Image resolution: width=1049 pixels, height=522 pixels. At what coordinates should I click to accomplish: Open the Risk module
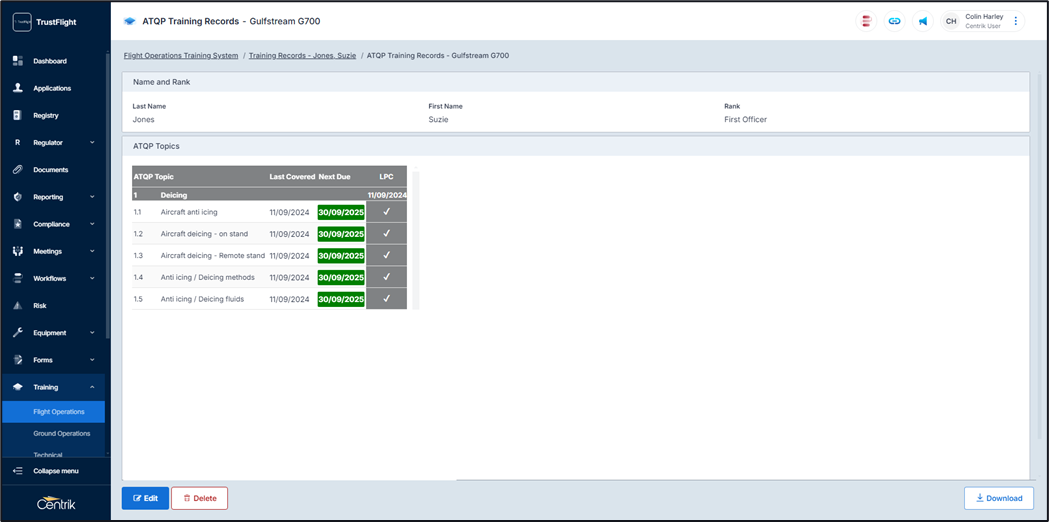click(40, 306)
